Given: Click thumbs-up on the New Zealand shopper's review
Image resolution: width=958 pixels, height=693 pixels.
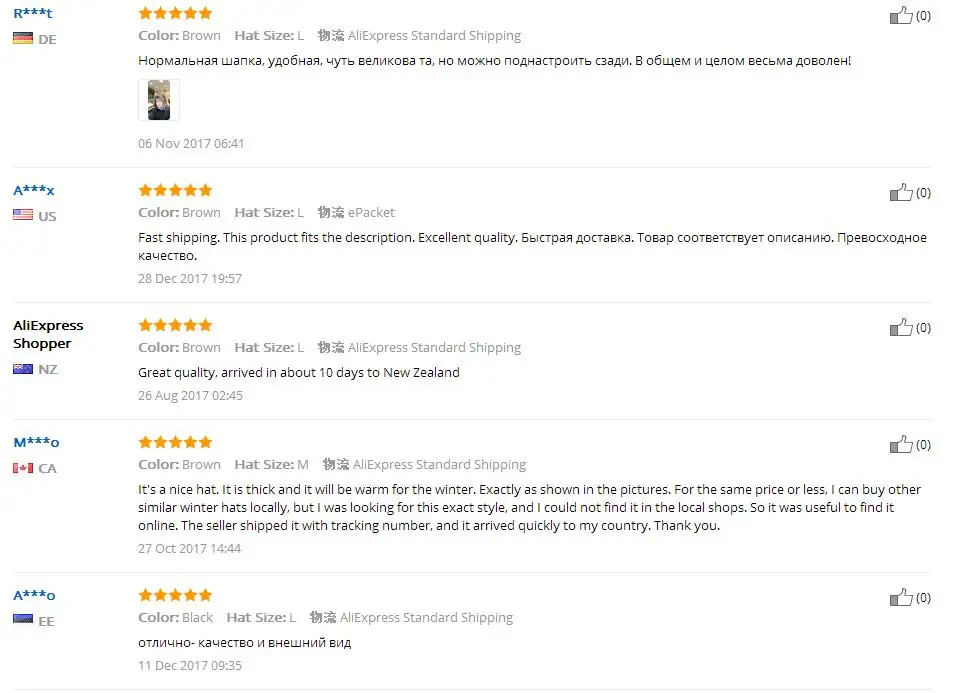Looking at the screenshot, I should pos(901,328).
